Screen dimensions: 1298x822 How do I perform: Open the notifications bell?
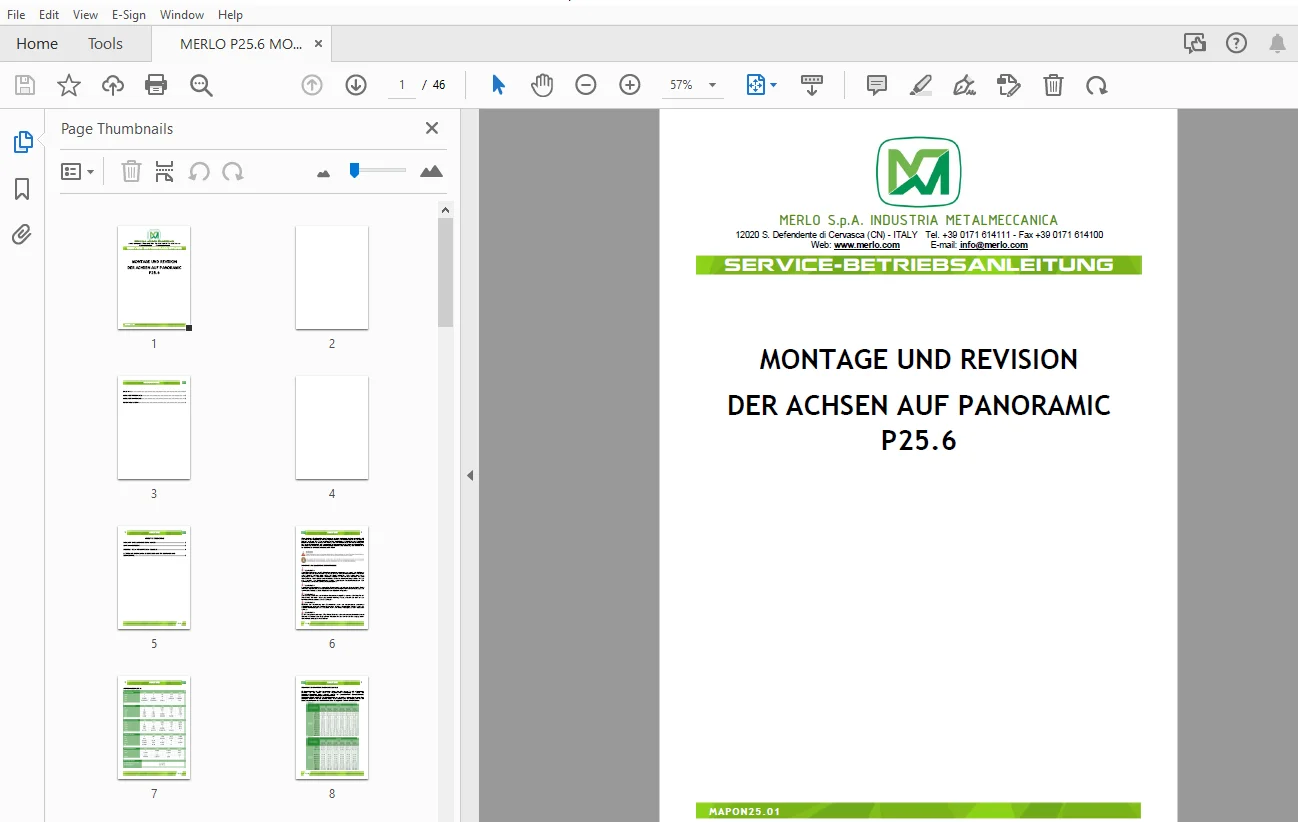coord(1277,43)
